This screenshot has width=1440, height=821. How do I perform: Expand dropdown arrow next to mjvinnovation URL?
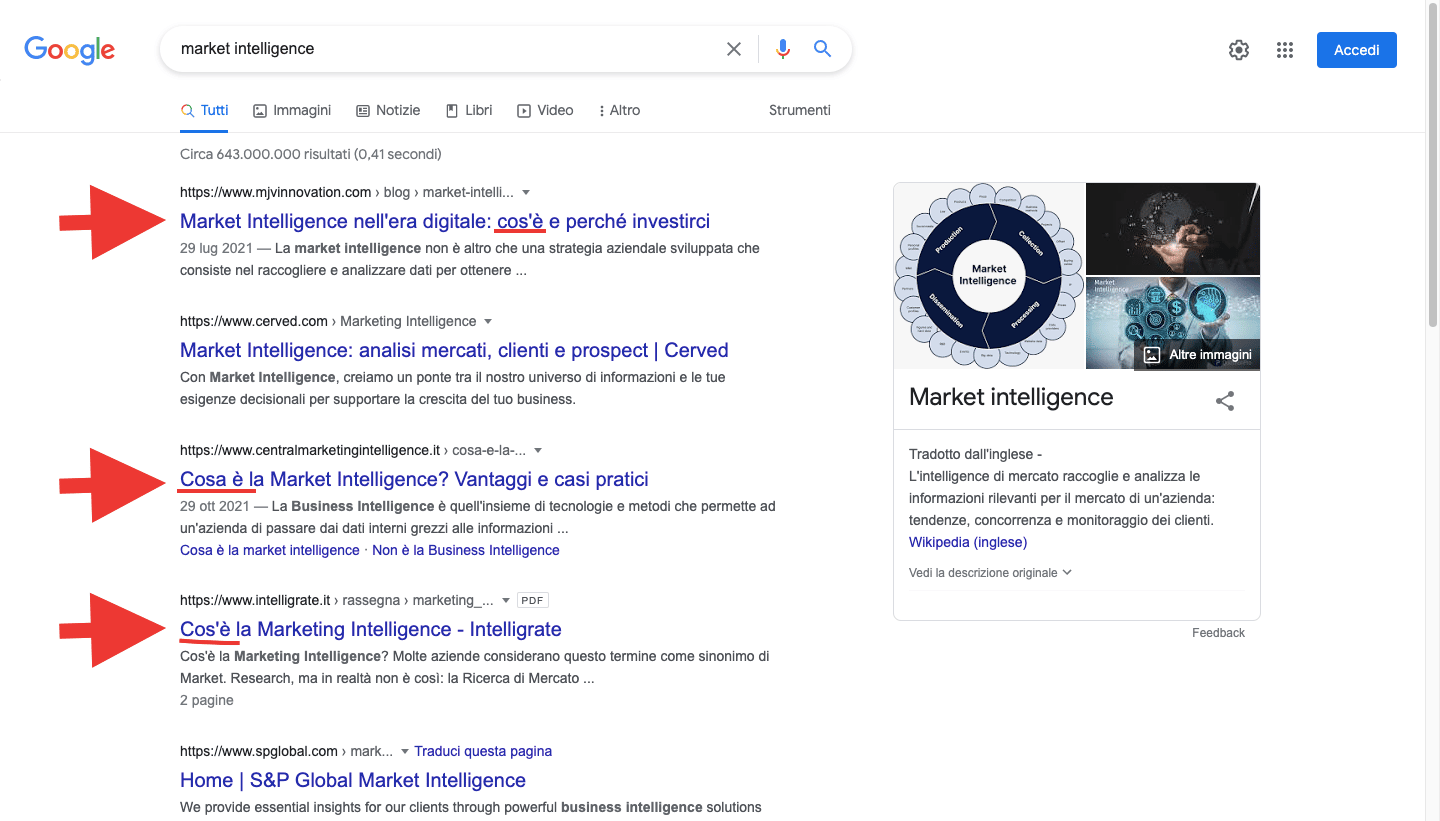527,192
